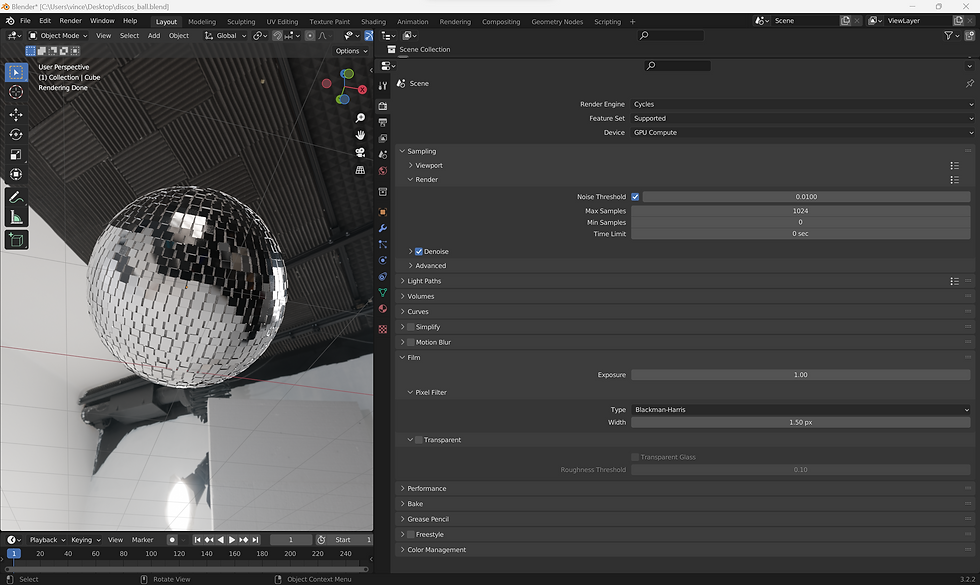
Task: Switch to the Geometry Nodes workspace tab
Action: (x=557, y=21)
